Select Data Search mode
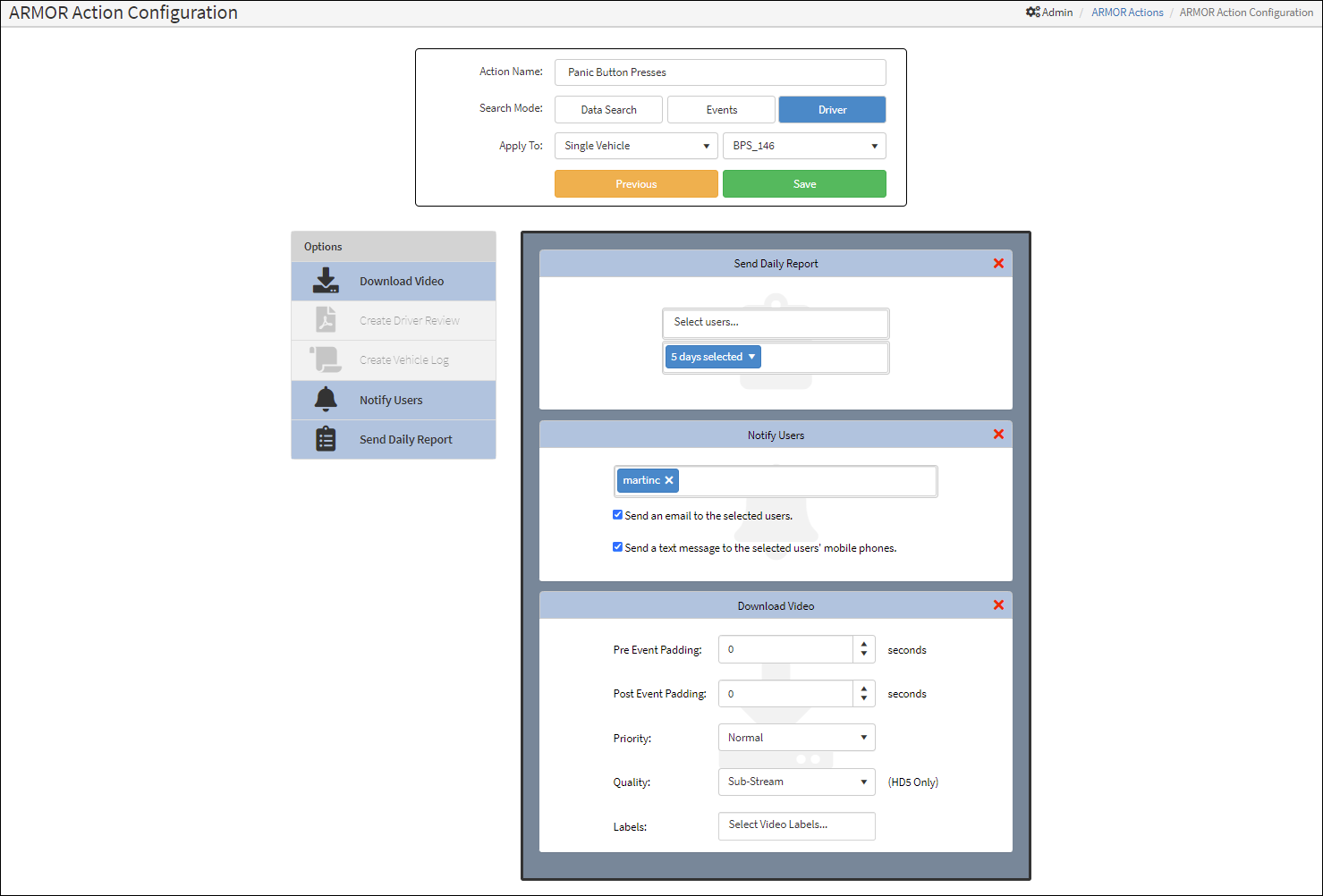 608,110
